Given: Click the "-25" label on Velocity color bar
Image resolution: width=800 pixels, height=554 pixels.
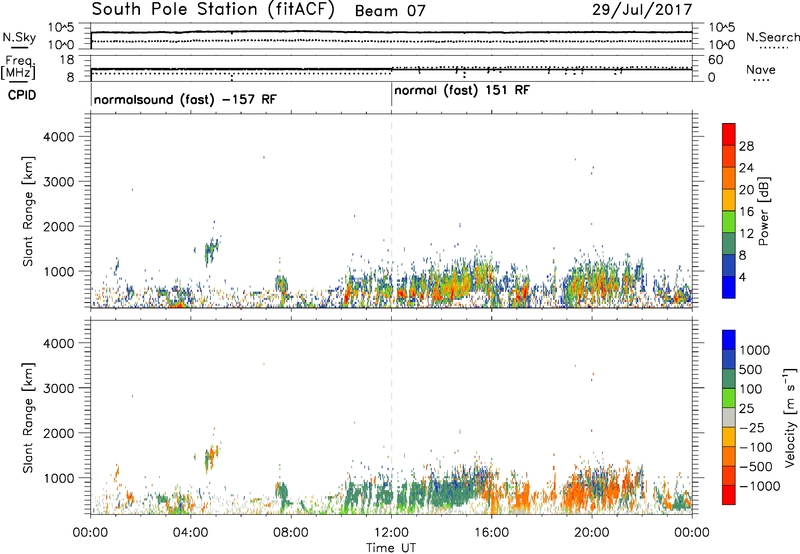Looking at the screenshot, I should click(752, 427).
